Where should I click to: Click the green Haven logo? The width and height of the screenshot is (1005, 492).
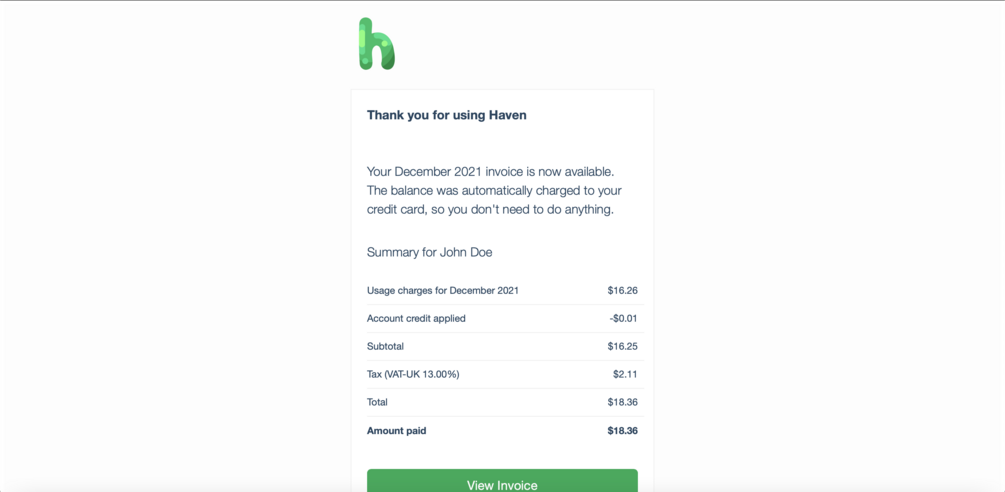point(377,44)
